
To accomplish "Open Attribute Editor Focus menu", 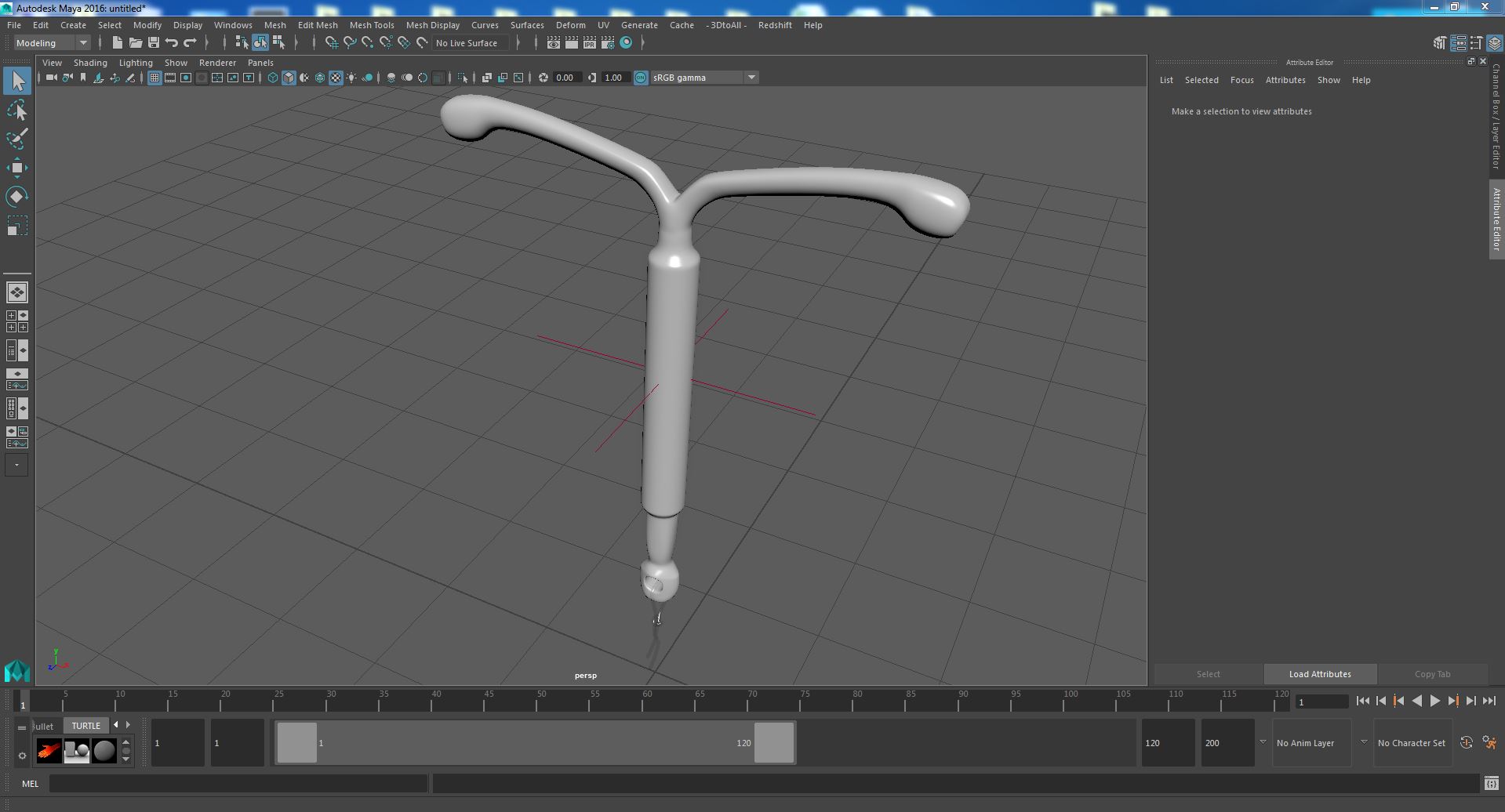I will coord(1241,80).
